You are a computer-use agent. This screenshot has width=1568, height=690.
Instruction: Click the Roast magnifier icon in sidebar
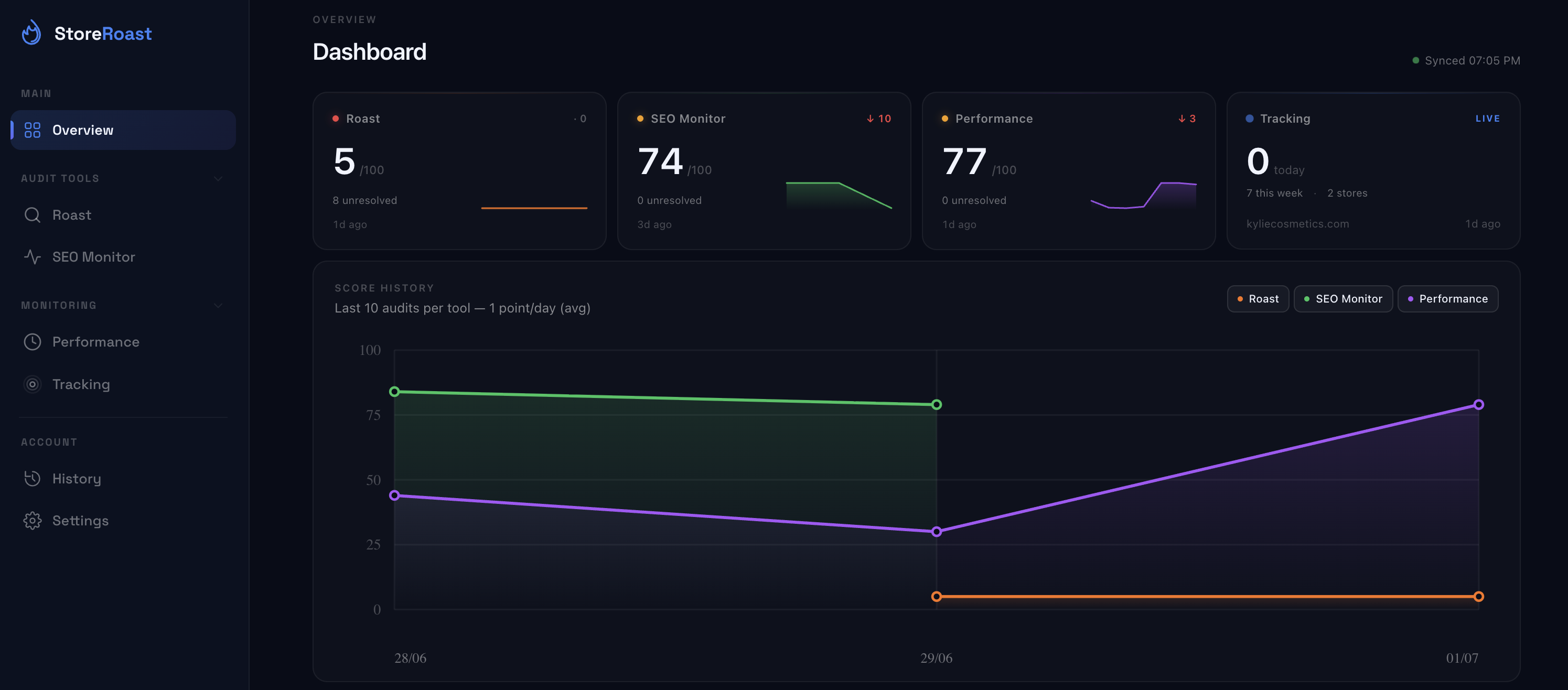tap(33, 215)
